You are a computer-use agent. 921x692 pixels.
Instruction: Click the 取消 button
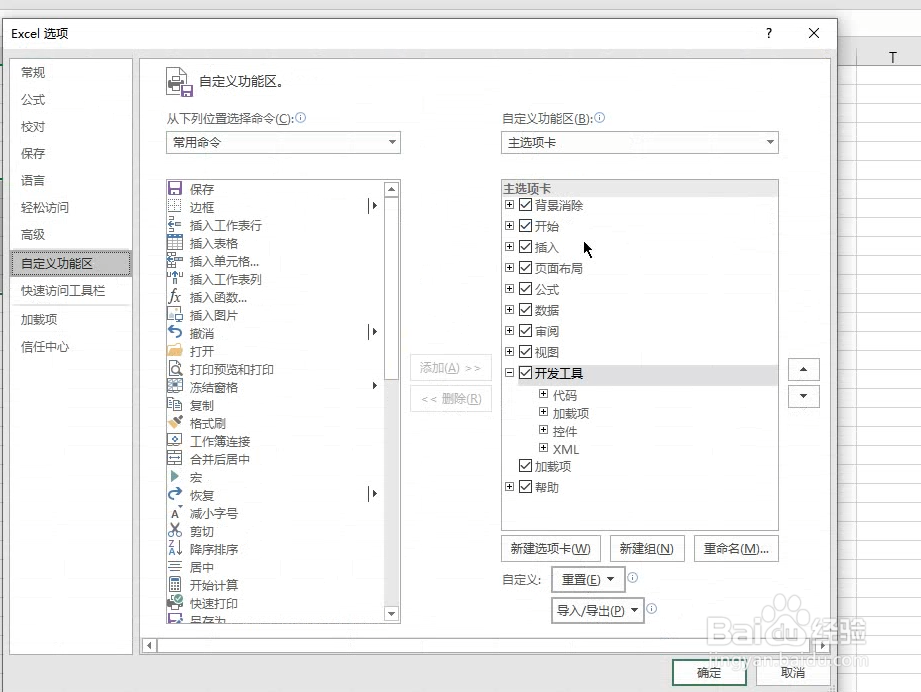coord(792,673)
